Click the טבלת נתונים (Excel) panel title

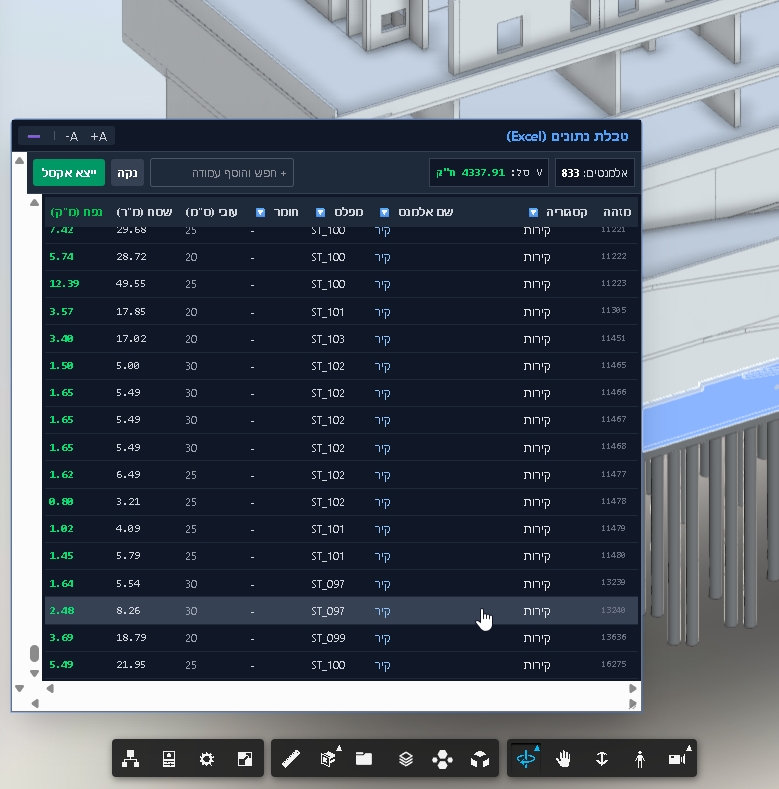pos(567,136)
